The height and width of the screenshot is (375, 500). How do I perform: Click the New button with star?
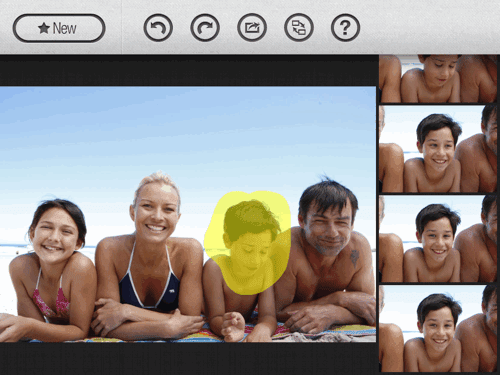click(59, 28)
